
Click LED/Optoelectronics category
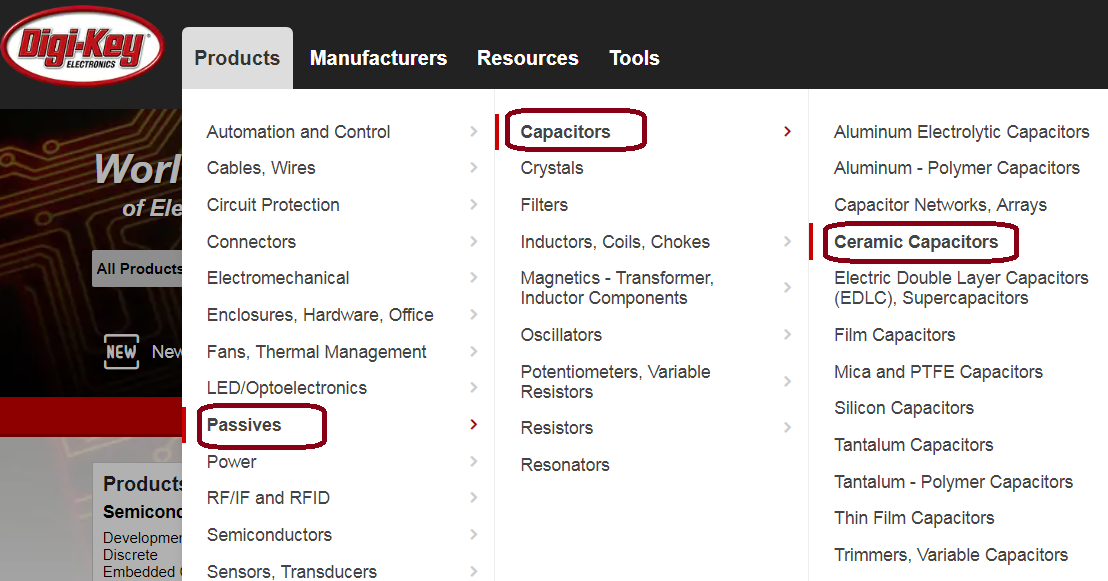coord(286,387)
